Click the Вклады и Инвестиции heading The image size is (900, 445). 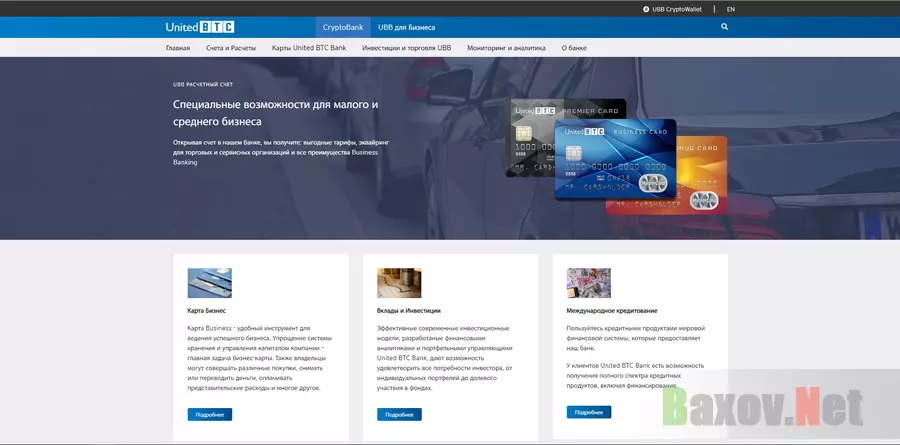pos(409,311)
